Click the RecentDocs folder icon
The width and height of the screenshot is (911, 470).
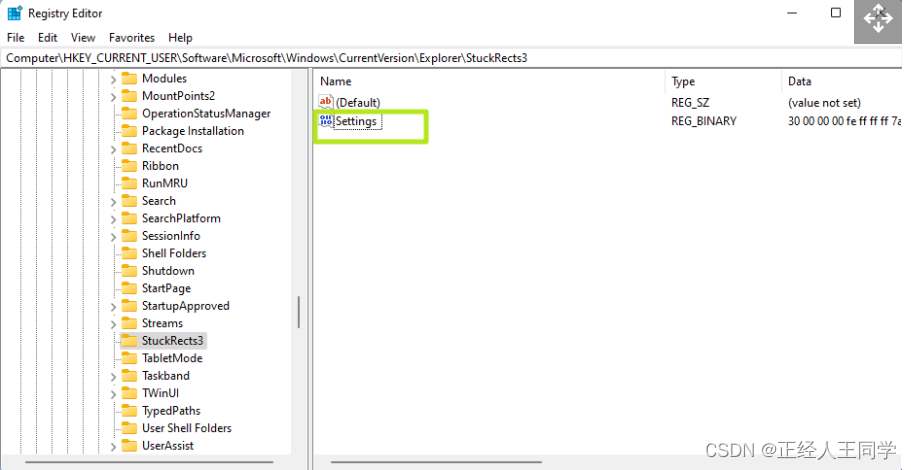coord(130,148)
